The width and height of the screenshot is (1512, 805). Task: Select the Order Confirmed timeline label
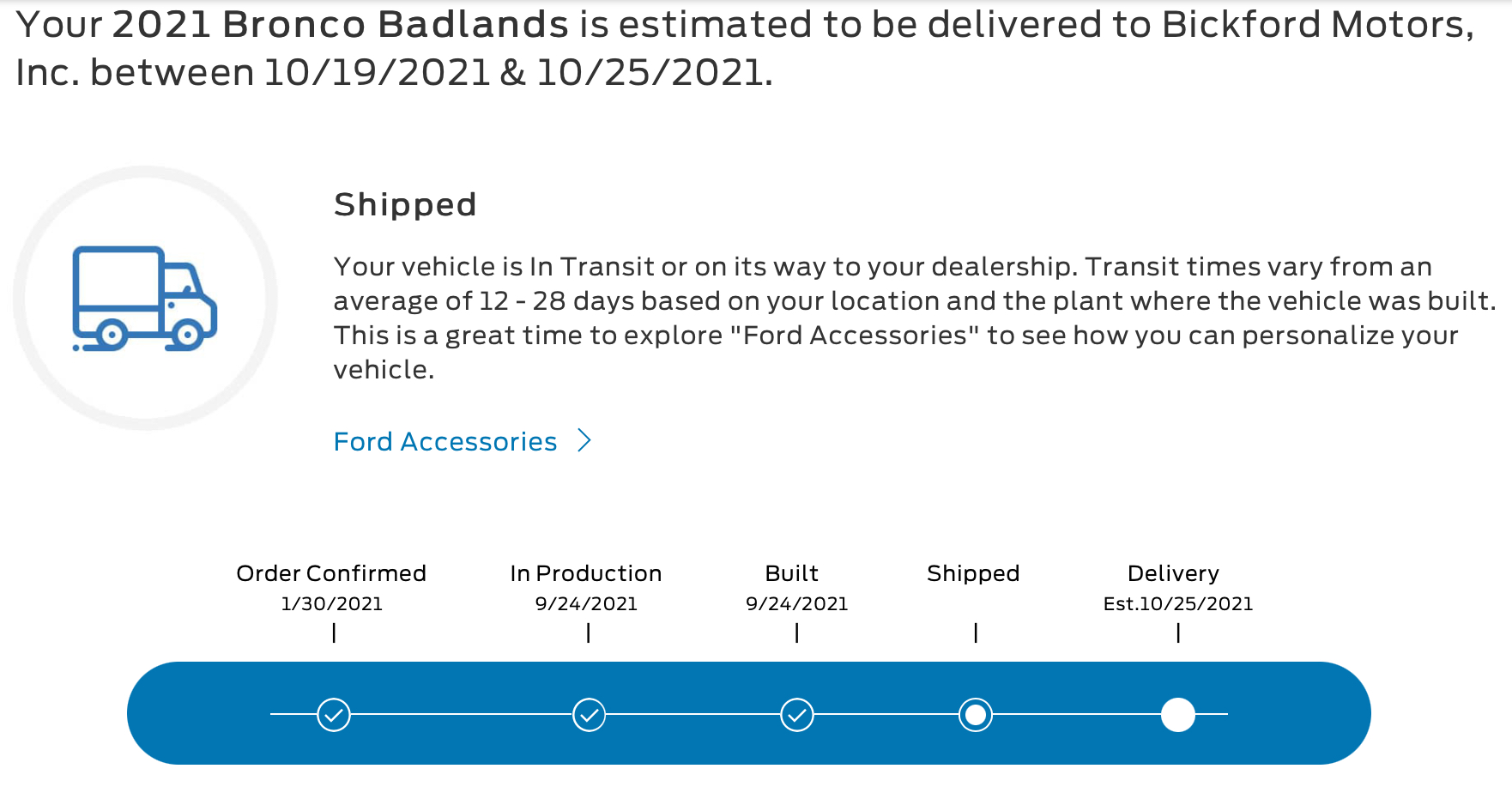[x=331, y=573]
